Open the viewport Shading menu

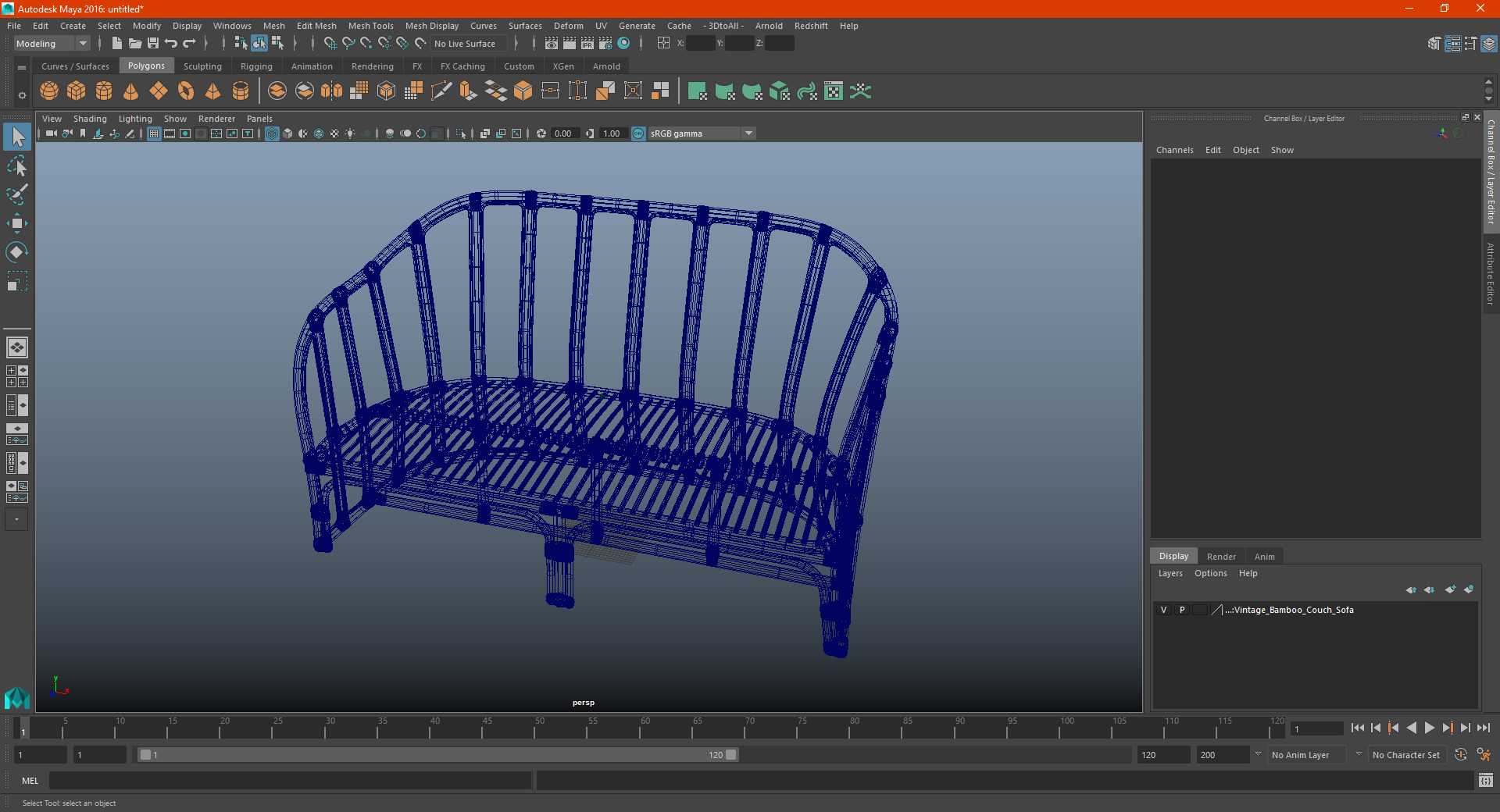90,119
